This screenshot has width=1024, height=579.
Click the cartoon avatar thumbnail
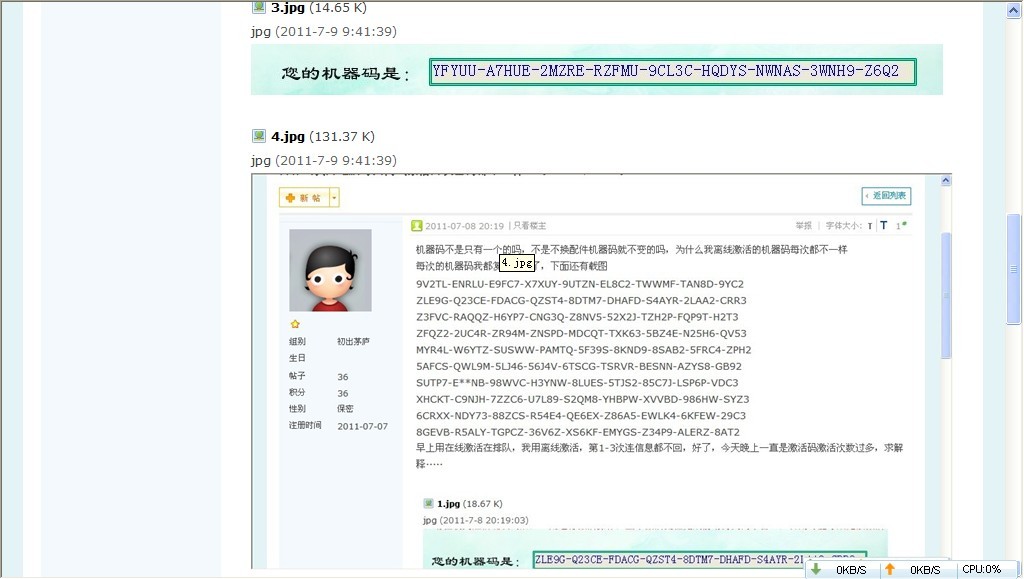(x=330, y=270)
